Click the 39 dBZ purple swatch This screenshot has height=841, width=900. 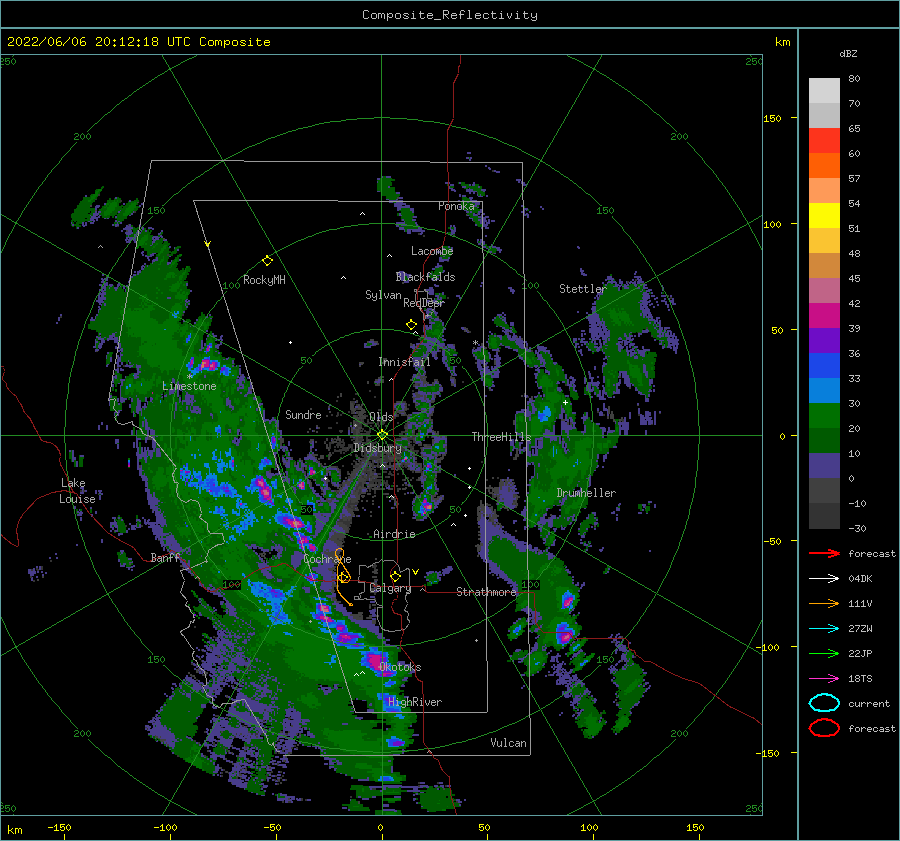[x=824, y=340]
